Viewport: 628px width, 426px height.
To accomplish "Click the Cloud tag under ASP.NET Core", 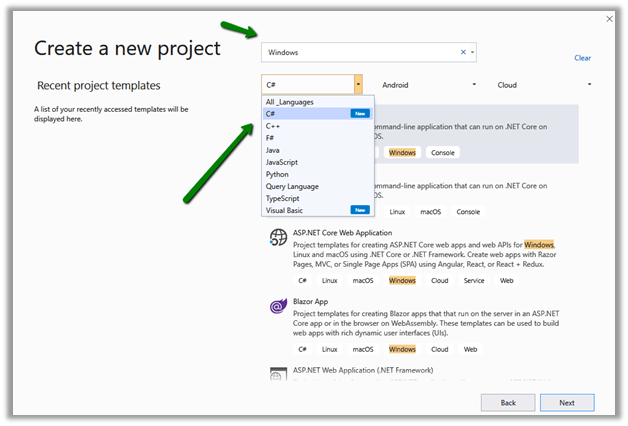I will point(439,281).
